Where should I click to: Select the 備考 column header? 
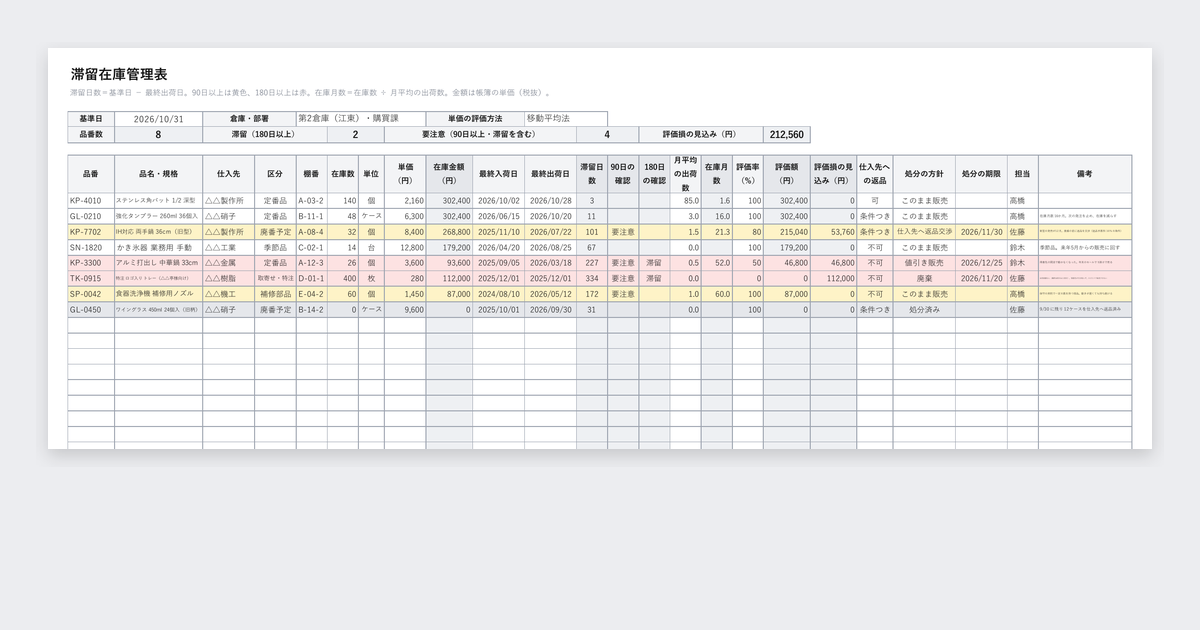1085,173
